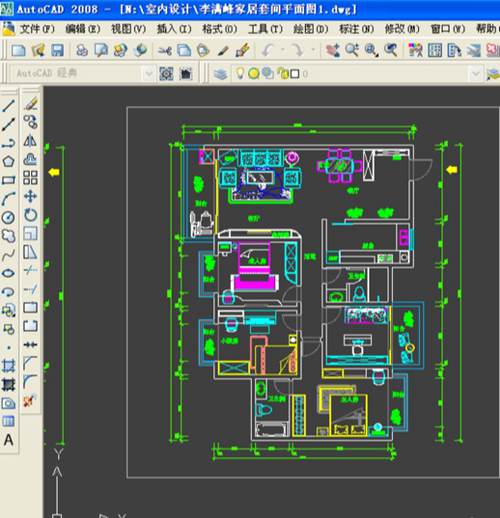
Task: Expand the undo history dropdown arrow
Action: [x=283, y=50]
